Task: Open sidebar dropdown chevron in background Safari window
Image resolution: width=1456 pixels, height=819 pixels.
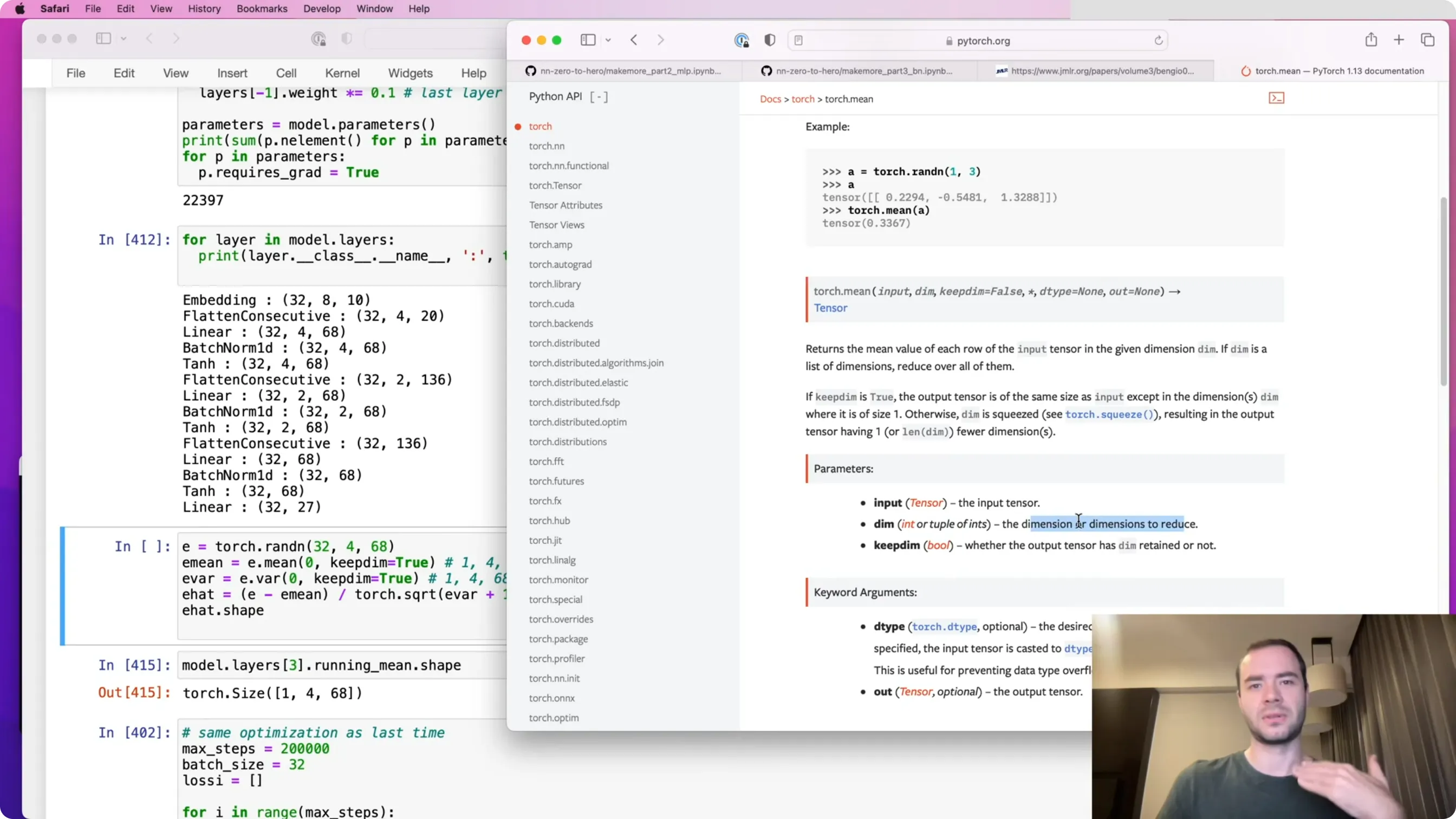Action: (x=123, y=38)
